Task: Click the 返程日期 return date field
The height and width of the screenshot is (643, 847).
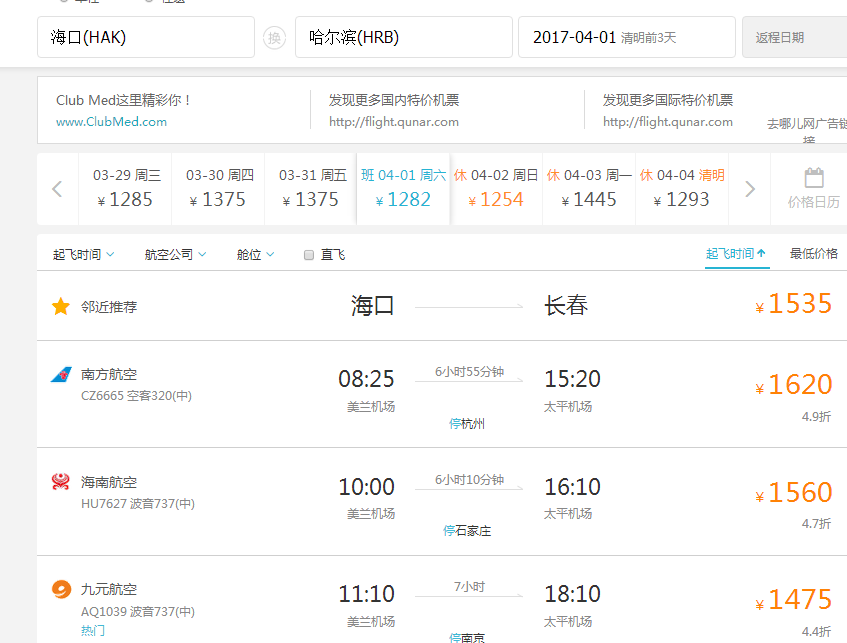Action: tap(794, 37)
